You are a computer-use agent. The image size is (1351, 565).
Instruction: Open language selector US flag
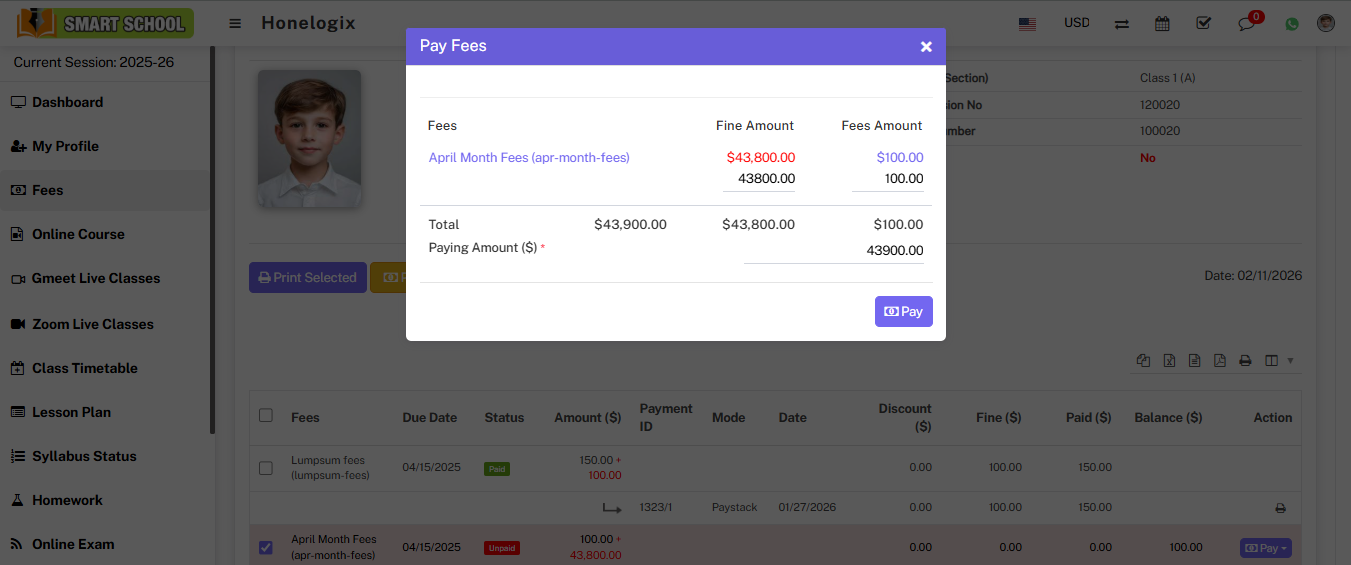click(1027, 23)
